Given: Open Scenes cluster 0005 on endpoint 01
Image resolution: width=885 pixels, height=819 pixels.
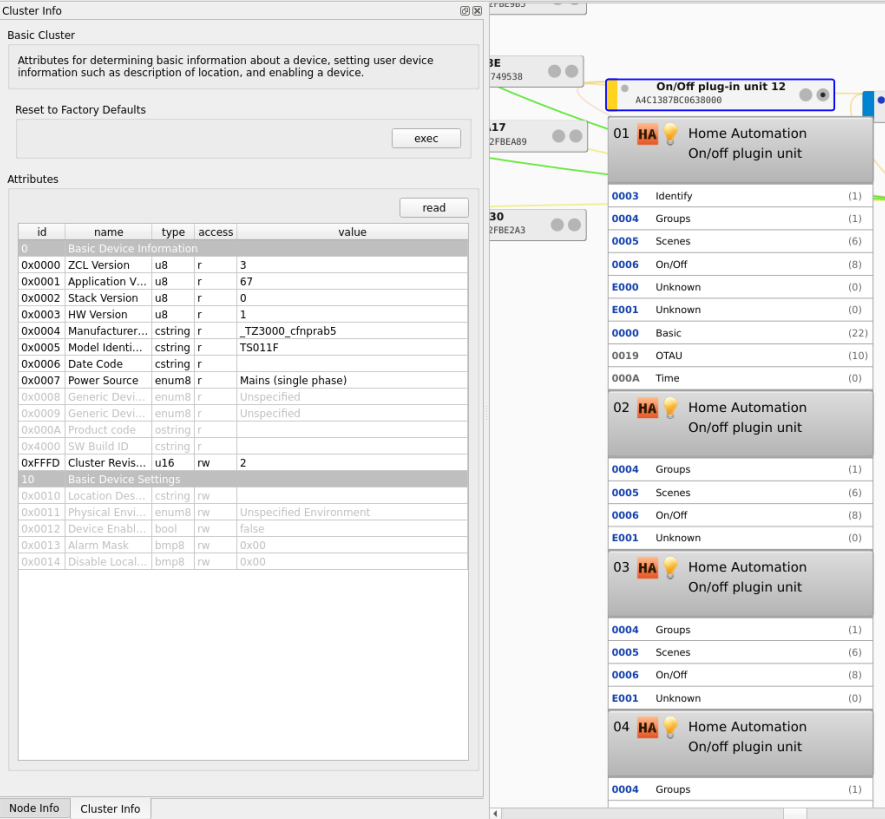Looking at the screenshot, I should (740, 241).
